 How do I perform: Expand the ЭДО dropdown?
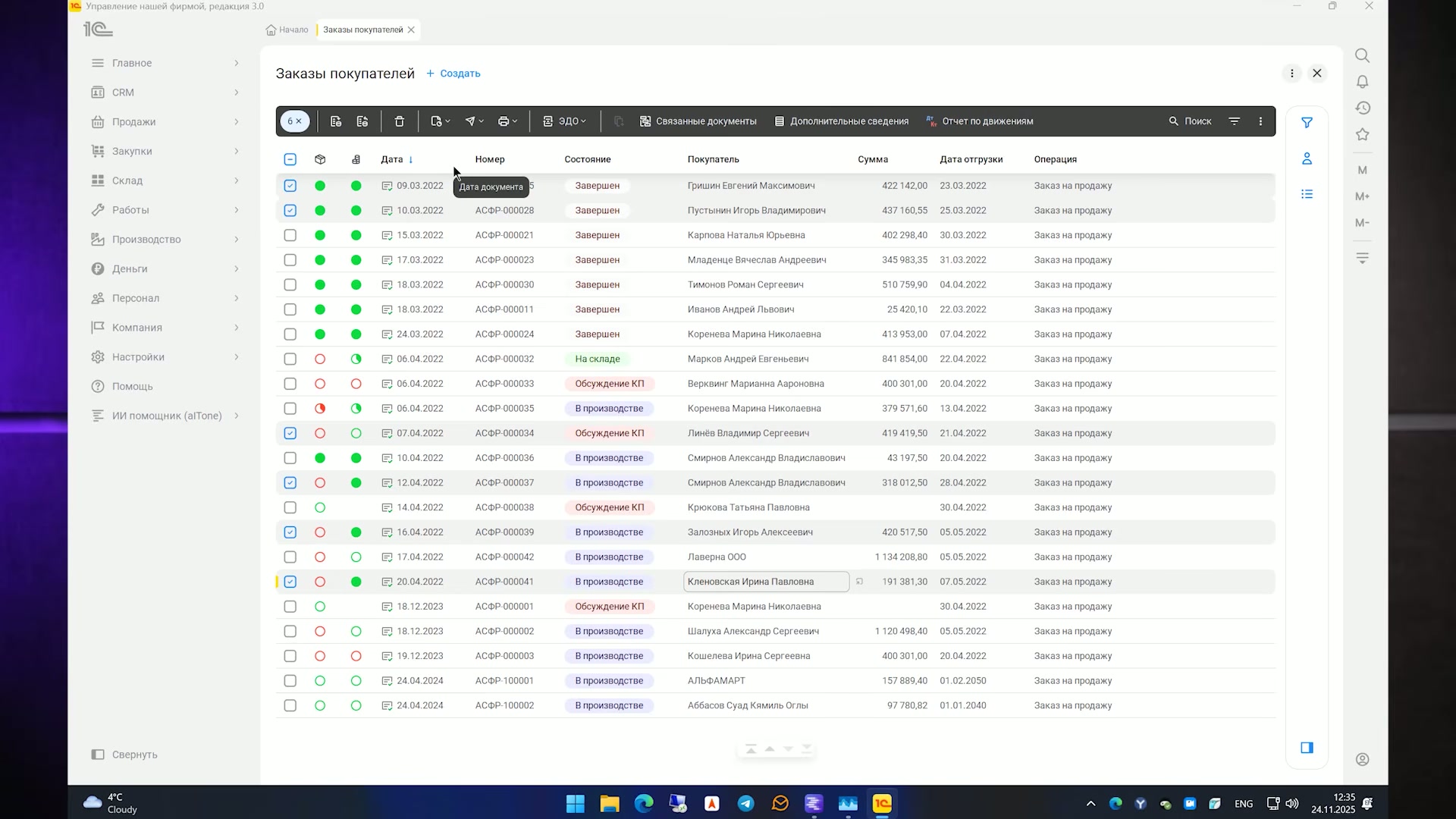pyautogui.click(x=565, y=121)
